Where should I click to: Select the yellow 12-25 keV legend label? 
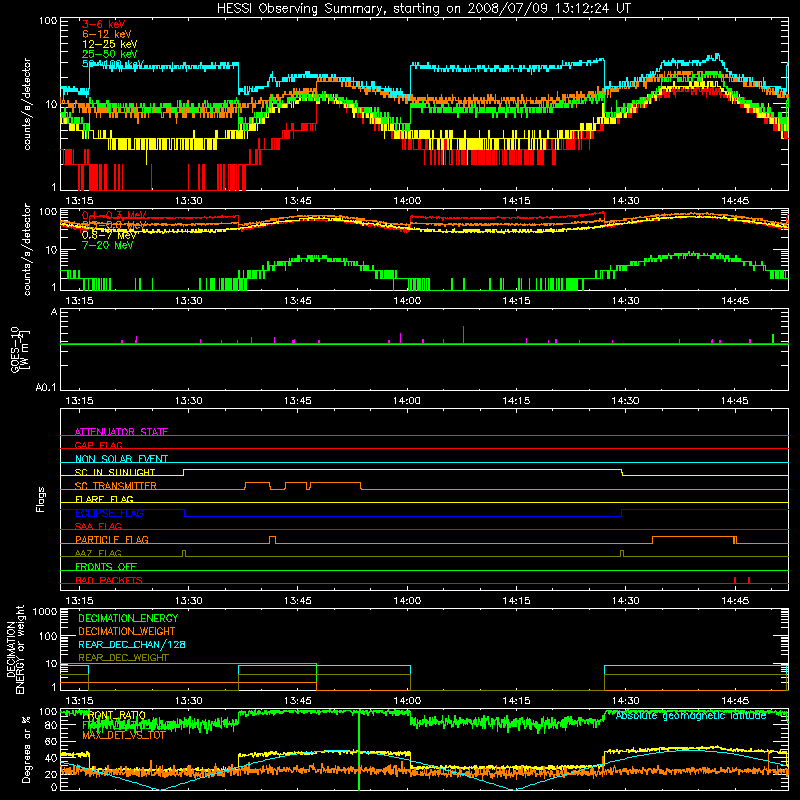[109, 44]
